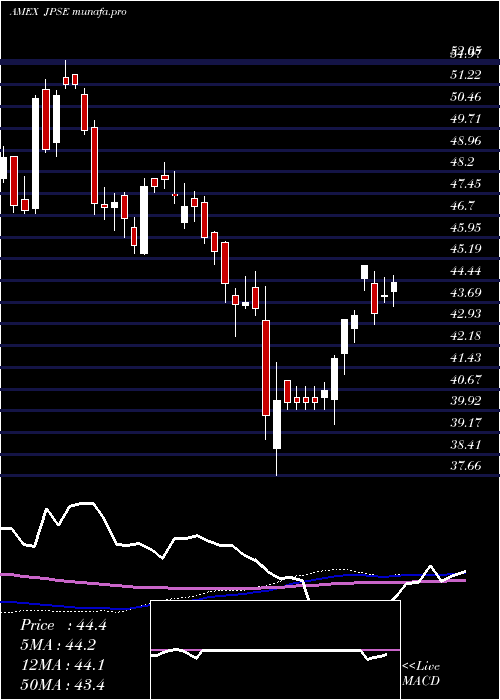Click the highest candle near 51.22
This screenshot has width=500, height=700.
(66, 80)
